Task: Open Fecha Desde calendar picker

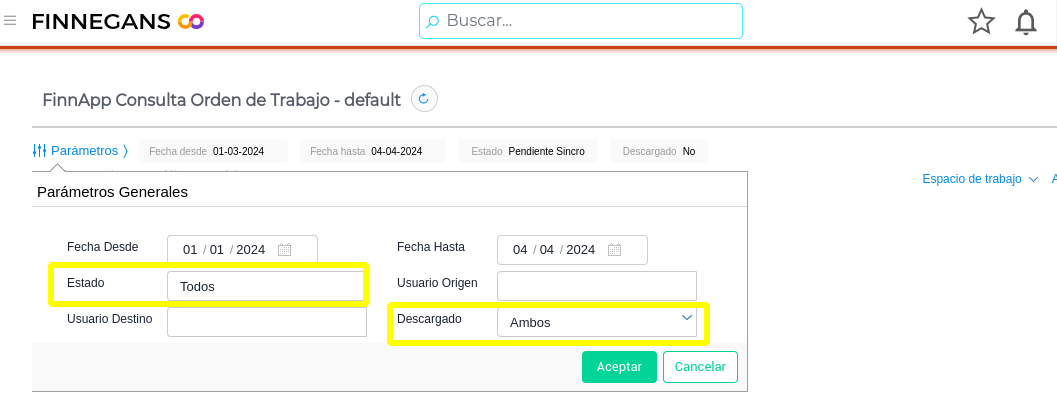Action: coord(284,250)
